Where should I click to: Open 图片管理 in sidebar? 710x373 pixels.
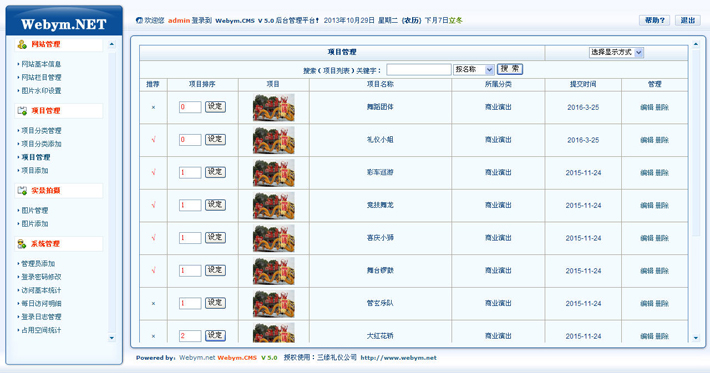coord(35,210)
